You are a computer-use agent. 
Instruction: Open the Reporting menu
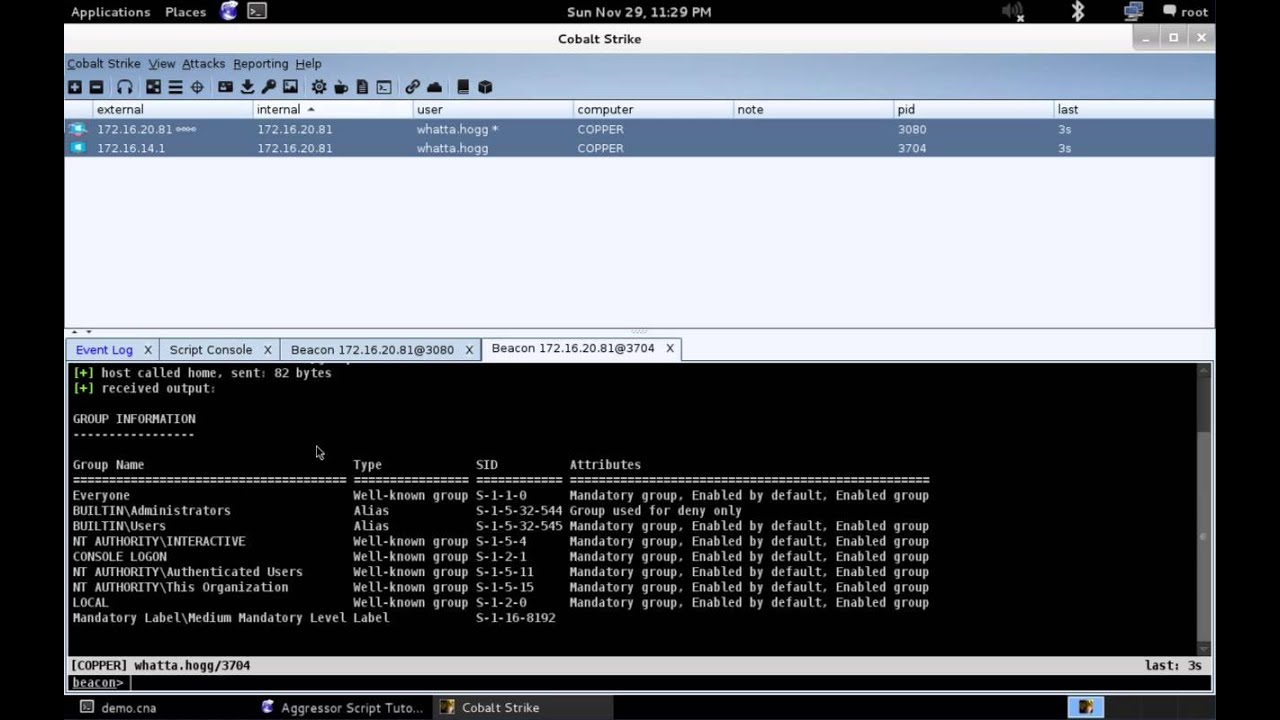260,63
